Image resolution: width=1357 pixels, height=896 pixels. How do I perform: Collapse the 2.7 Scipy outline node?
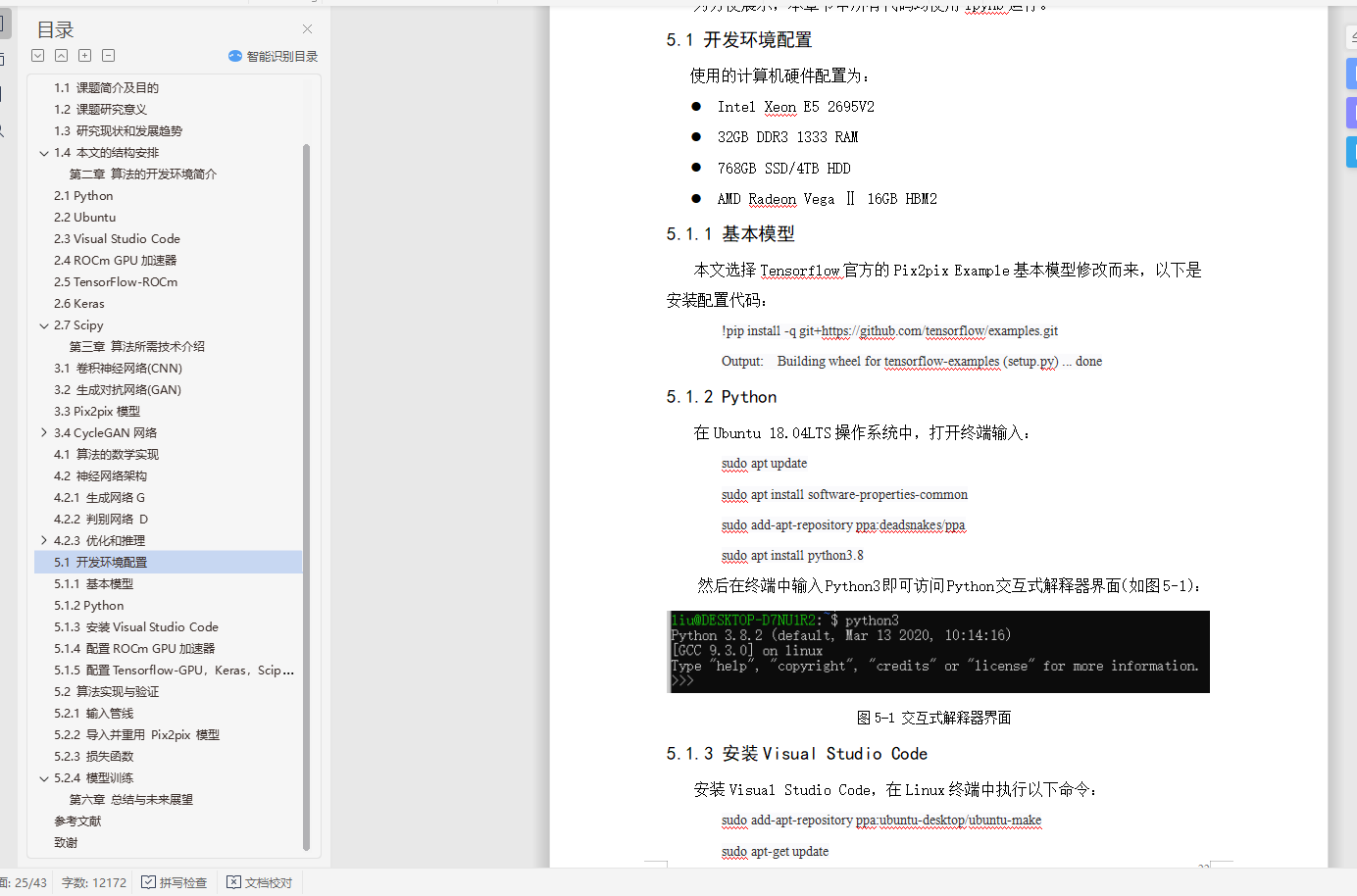(x=44, y=325)
